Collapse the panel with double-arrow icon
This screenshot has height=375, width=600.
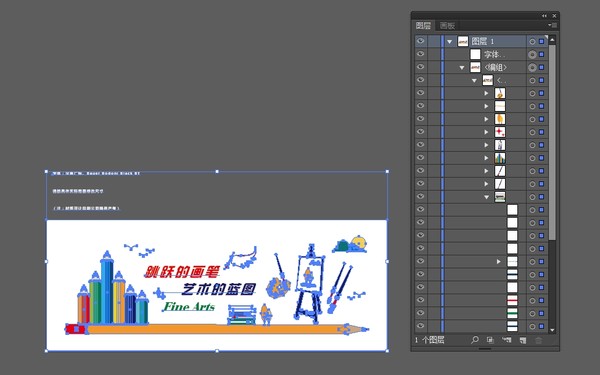pos(544,16)
